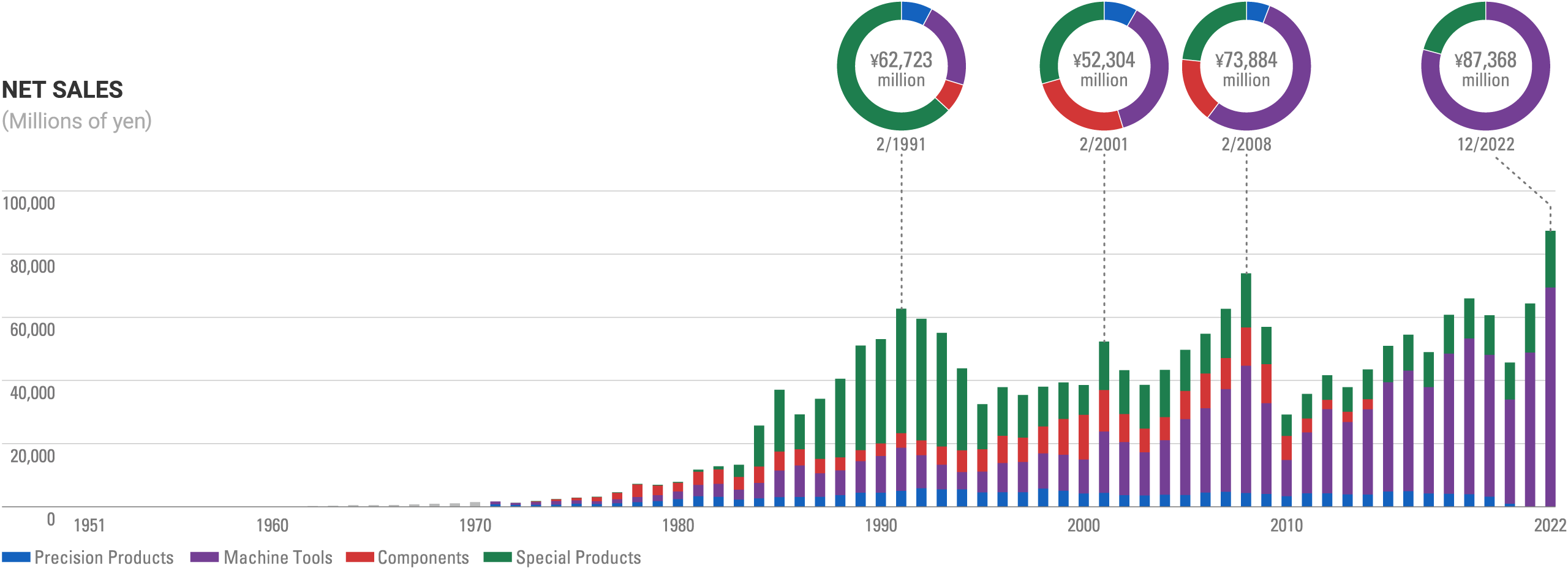Click the 60,000 y-axis label
Viewport: 1568px width, 568px height.
[x=32, y=329]
